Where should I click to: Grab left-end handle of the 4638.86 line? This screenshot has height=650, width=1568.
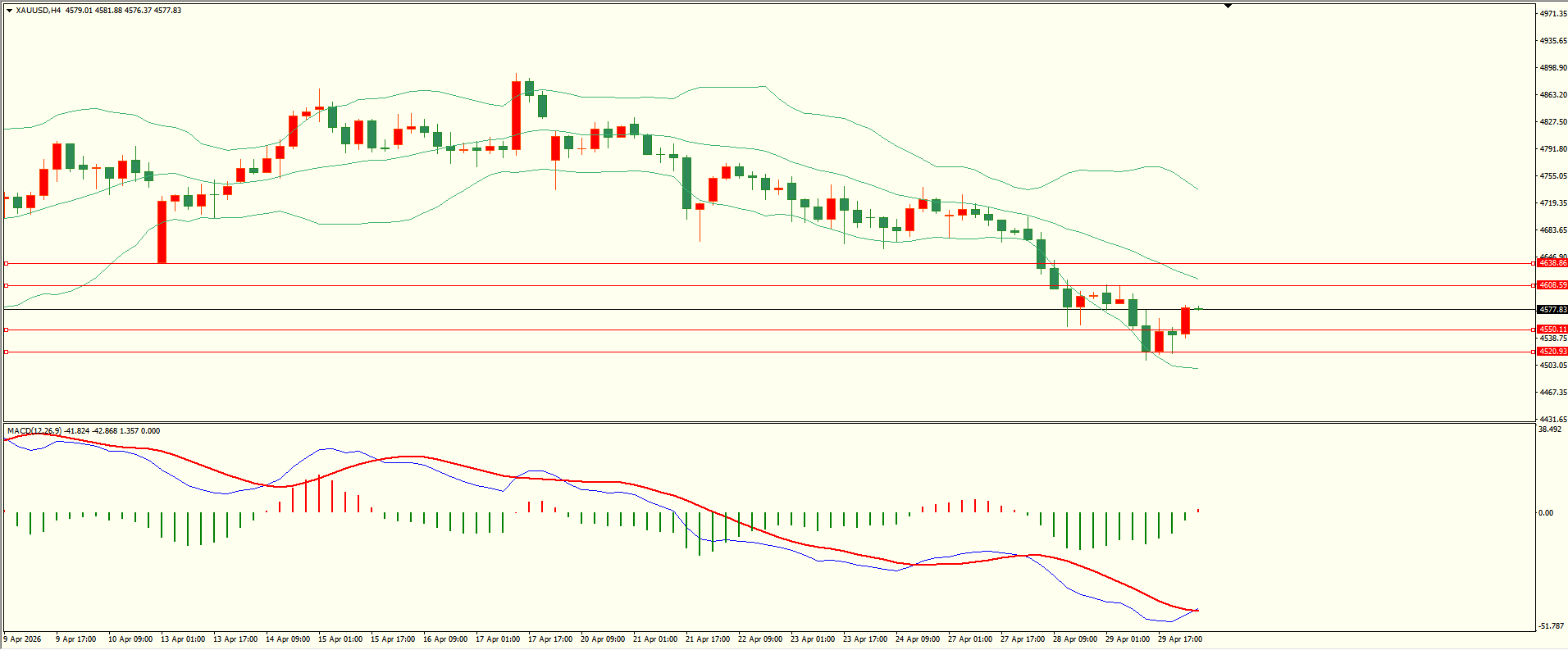6,263
